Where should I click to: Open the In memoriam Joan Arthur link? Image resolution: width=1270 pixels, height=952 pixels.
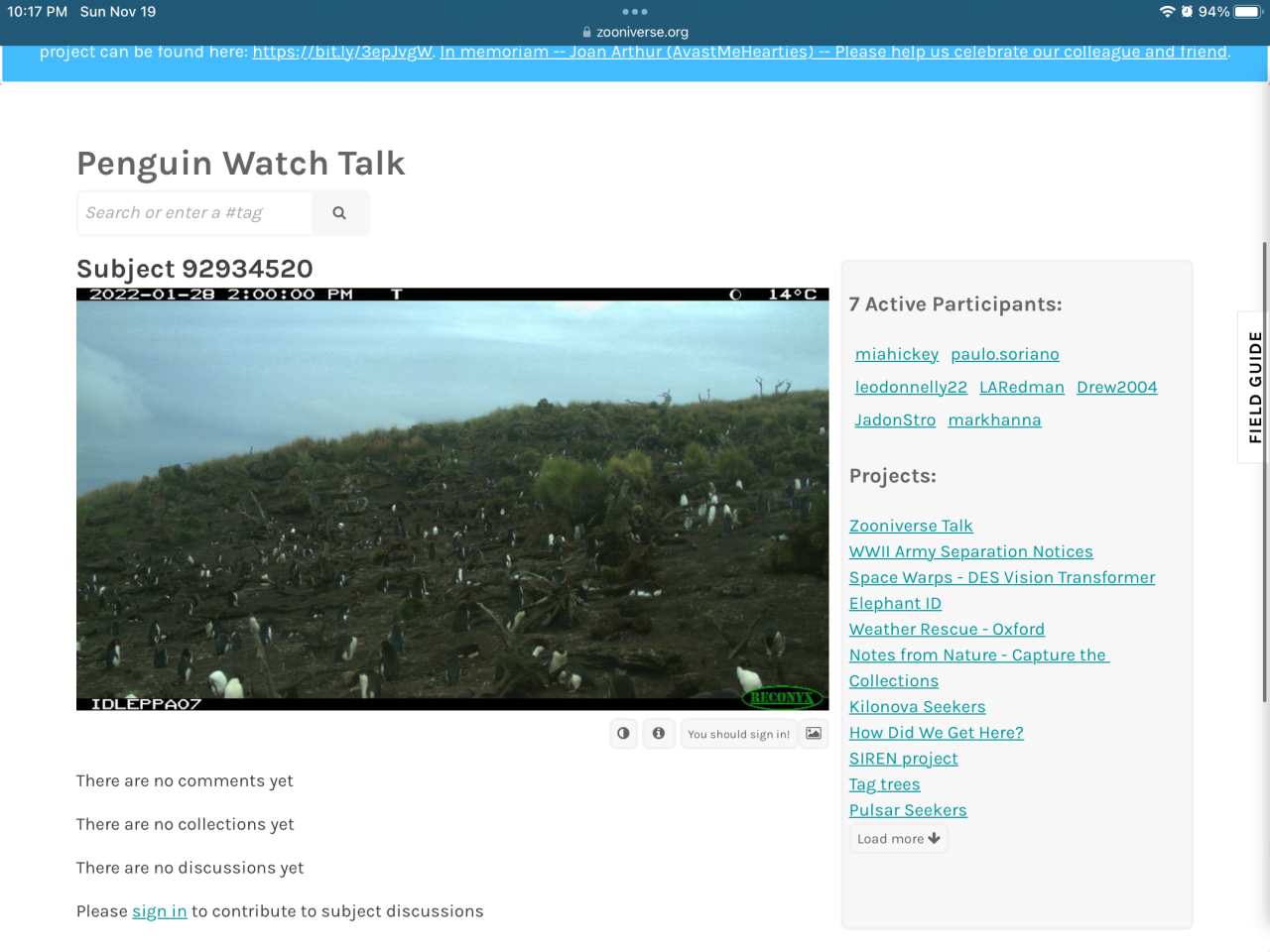(835, 53)
